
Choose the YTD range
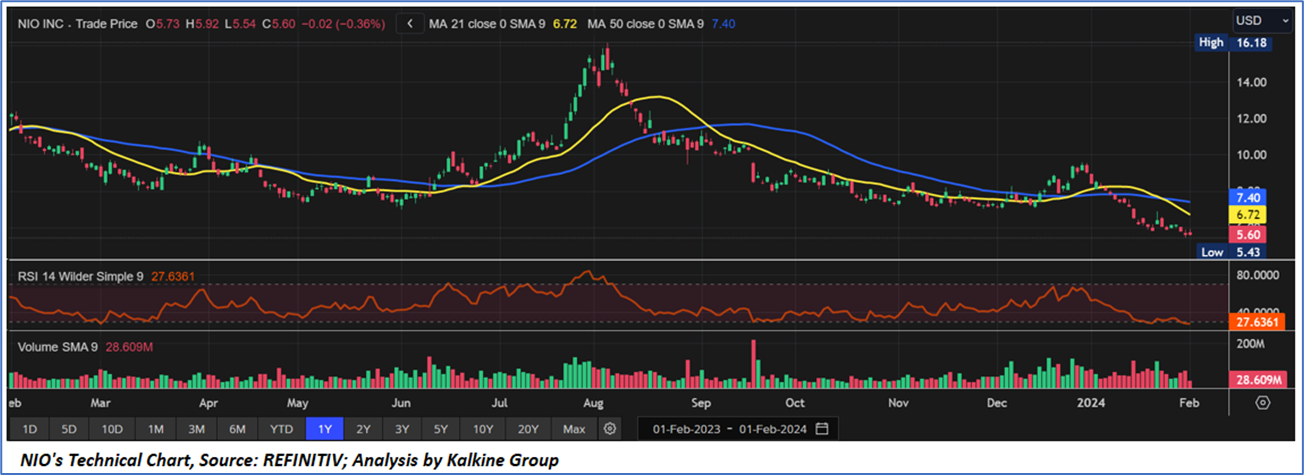[x=281, y=429]
